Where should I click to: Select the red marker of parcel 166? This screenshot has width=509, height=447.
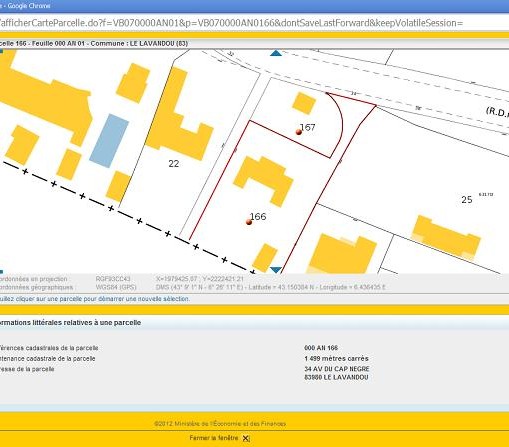[249, 222]
